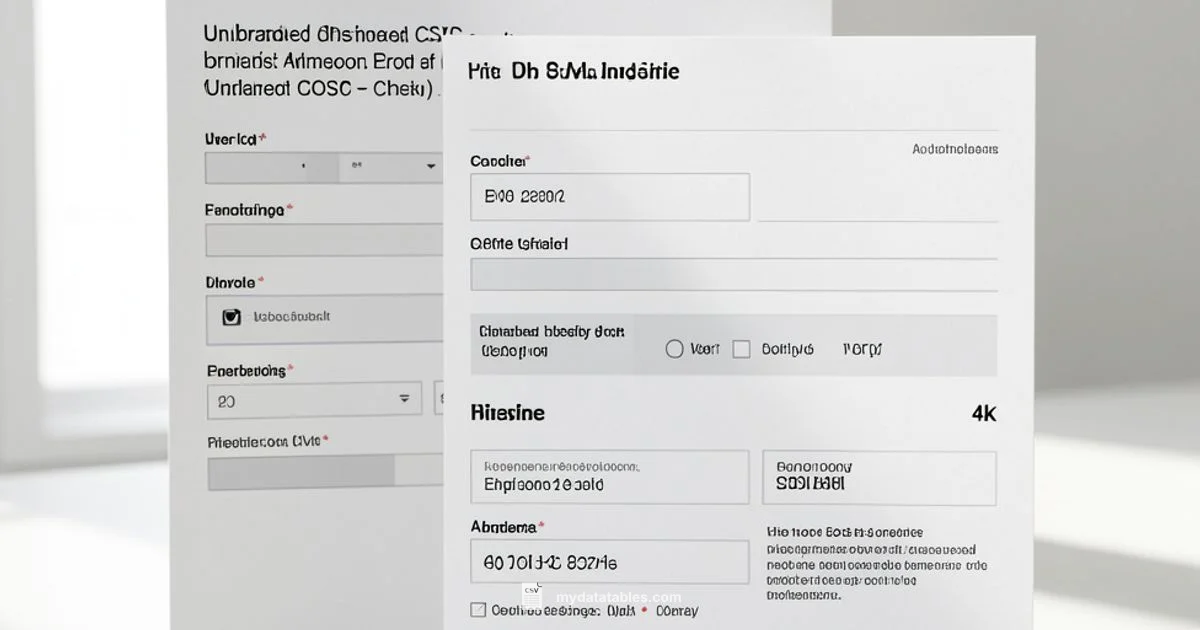Select the Veert radio button
Image resolution: width=1200 pixels, height=630 pixels.
[675, 348]
